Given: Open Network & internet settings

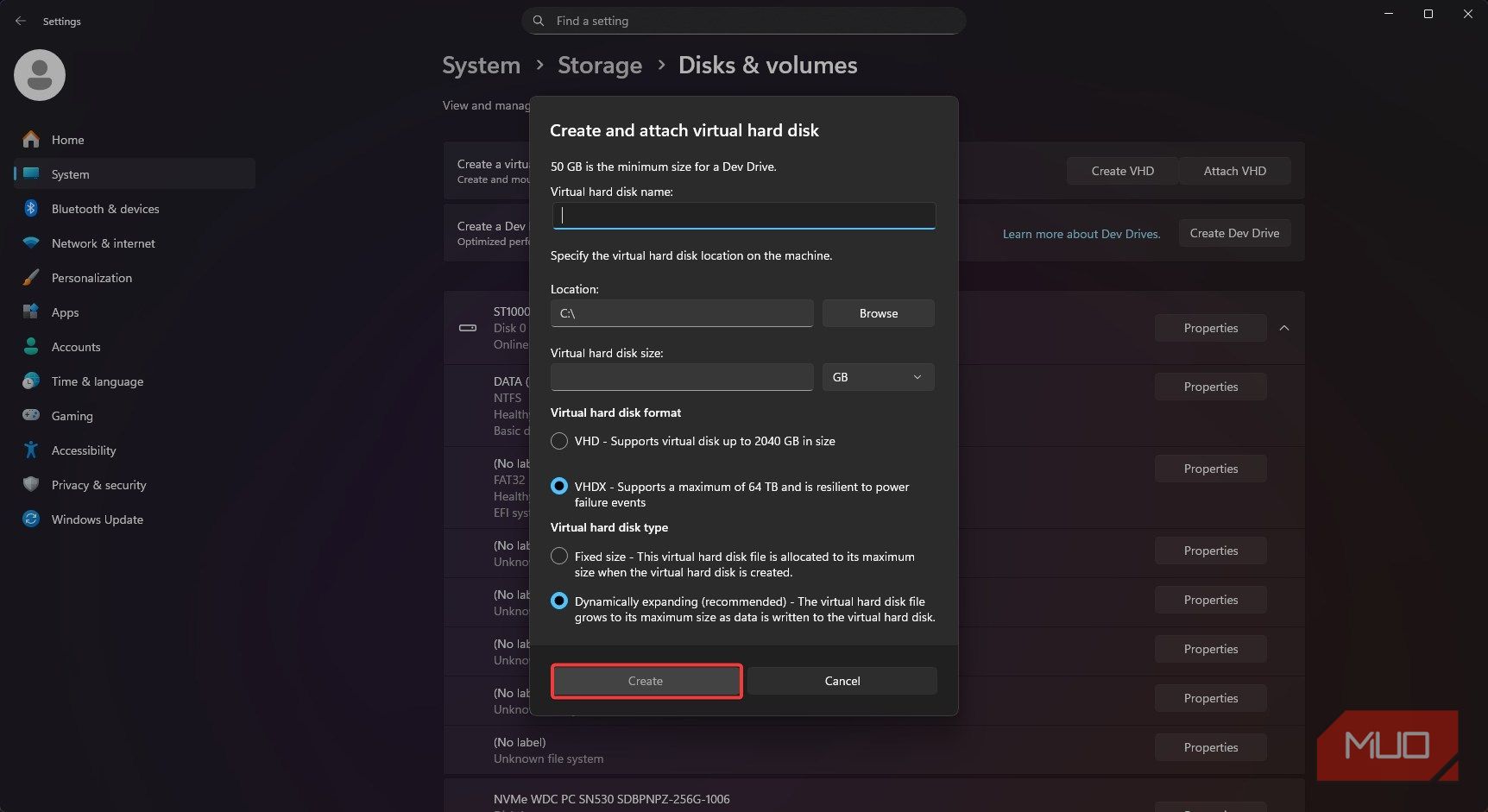Looking at the screenshot, I should [x=135, y=243].
